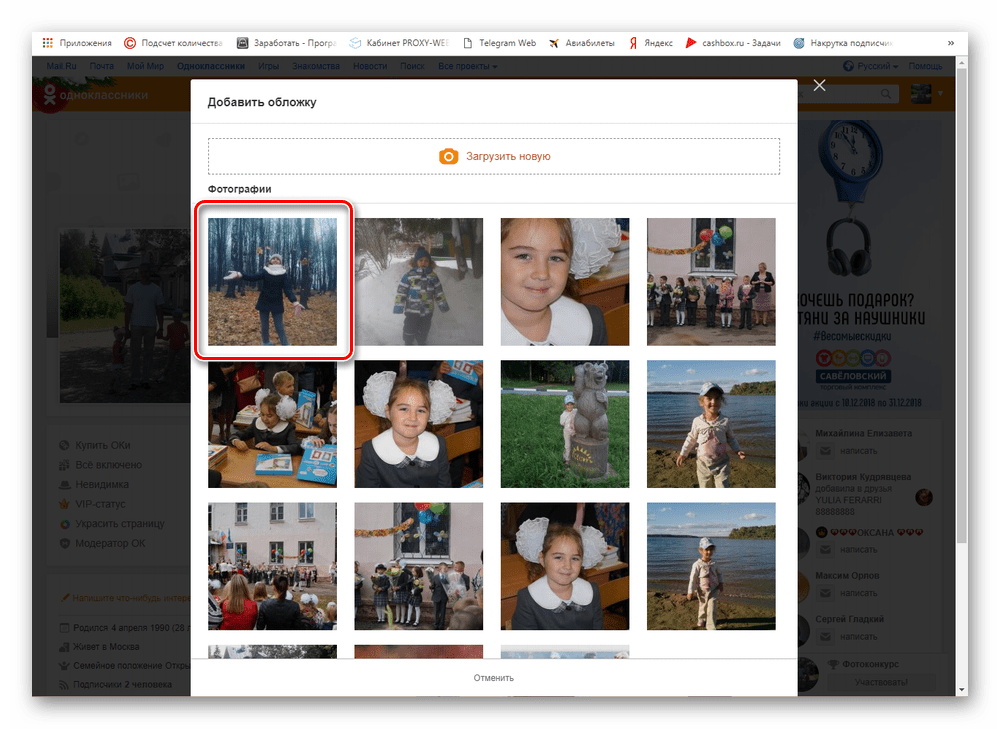Open the Яндекс bookmark
Viewport: 1000px width, 729px height.
pyautogui.click(x=651, y=43)
